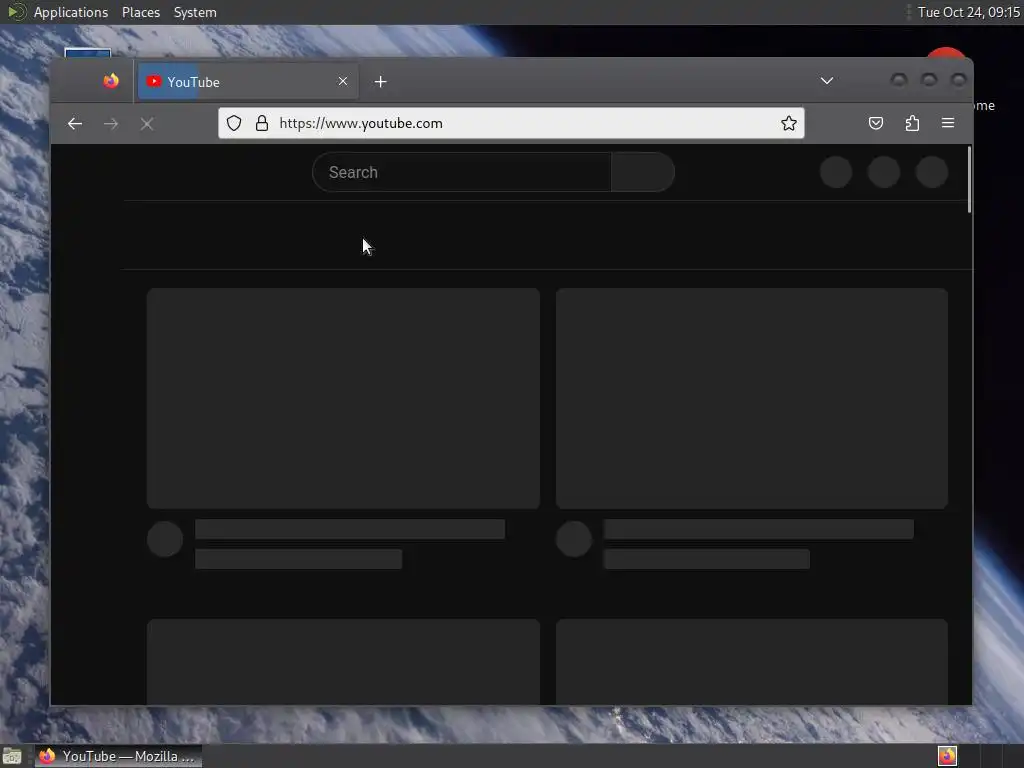Close the YouTube tab

[343, 81]
